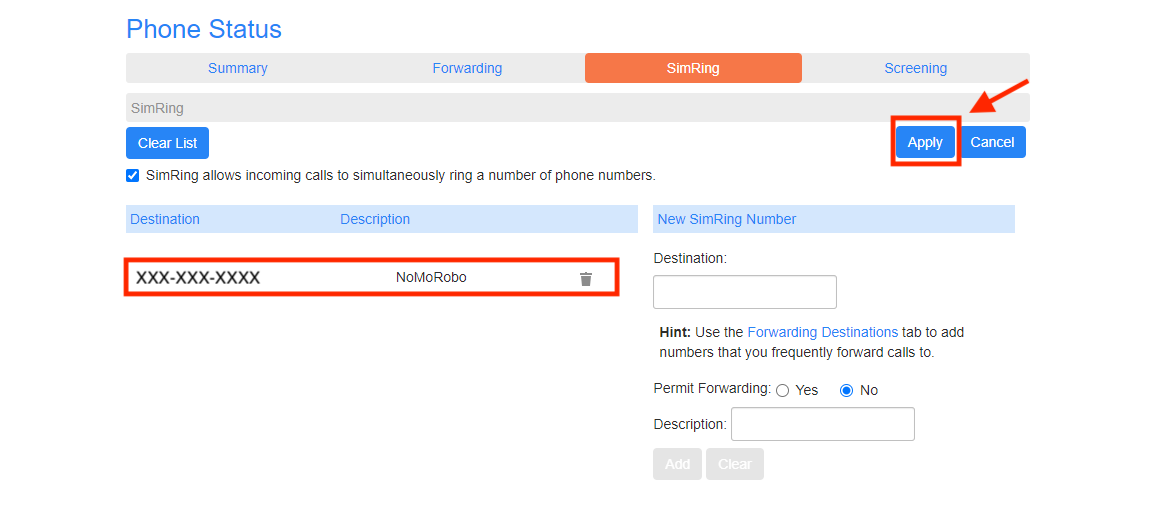Focus the new Destination input field
Image resolution: width=1154 pixels, height=520 pixels.
(x=745, y=292)
